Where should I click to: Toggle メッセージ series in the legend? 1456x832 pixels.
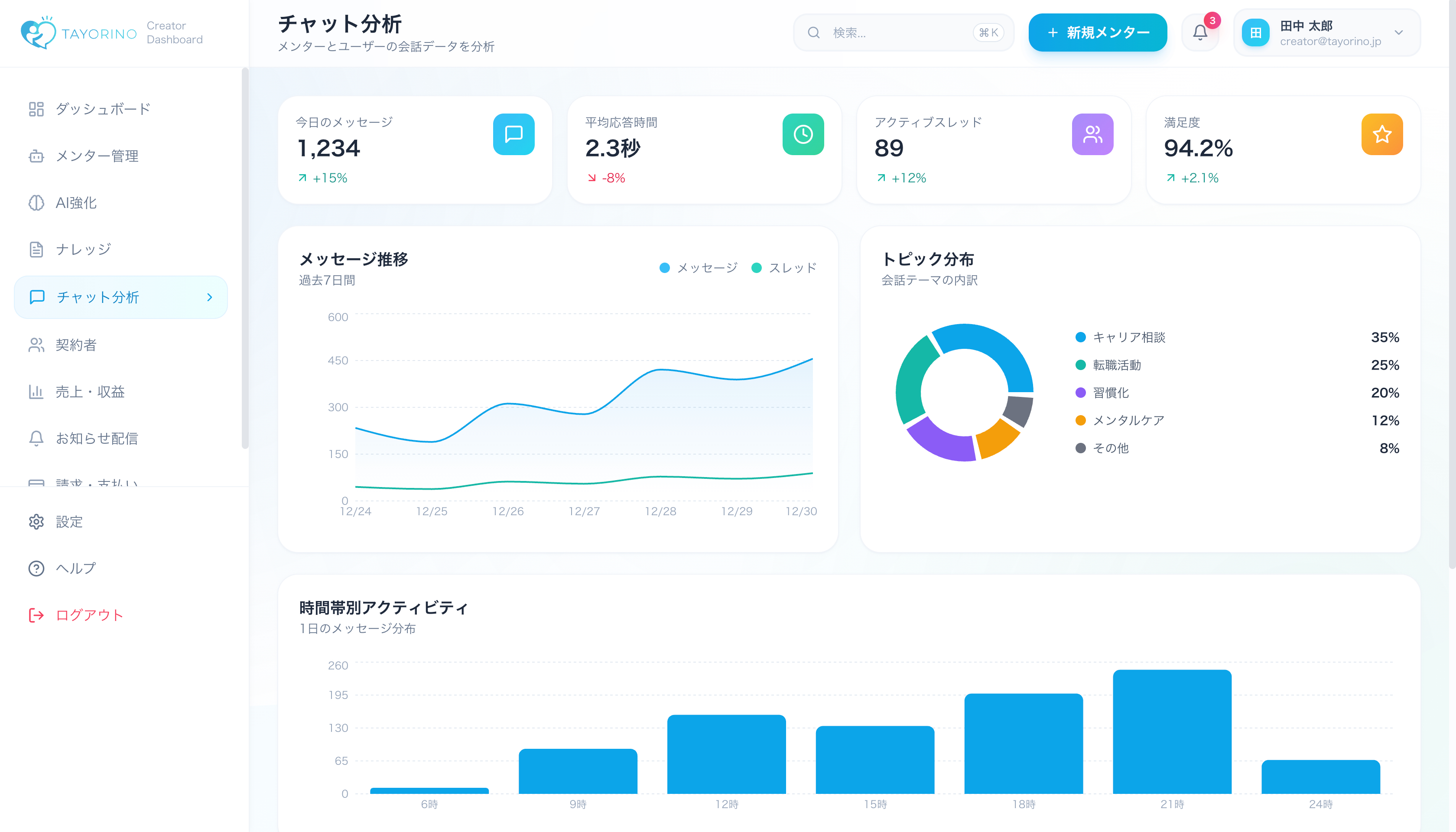point(698,267)
